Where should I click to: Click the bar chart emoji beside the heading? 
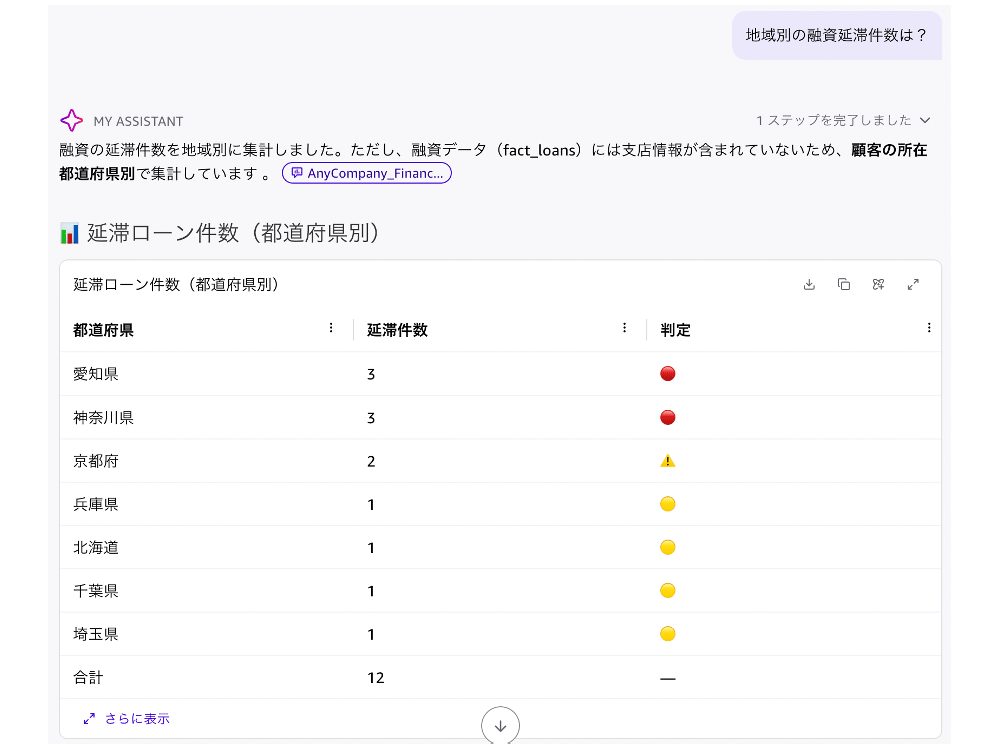pyautogui.click(x=70, y=234)
